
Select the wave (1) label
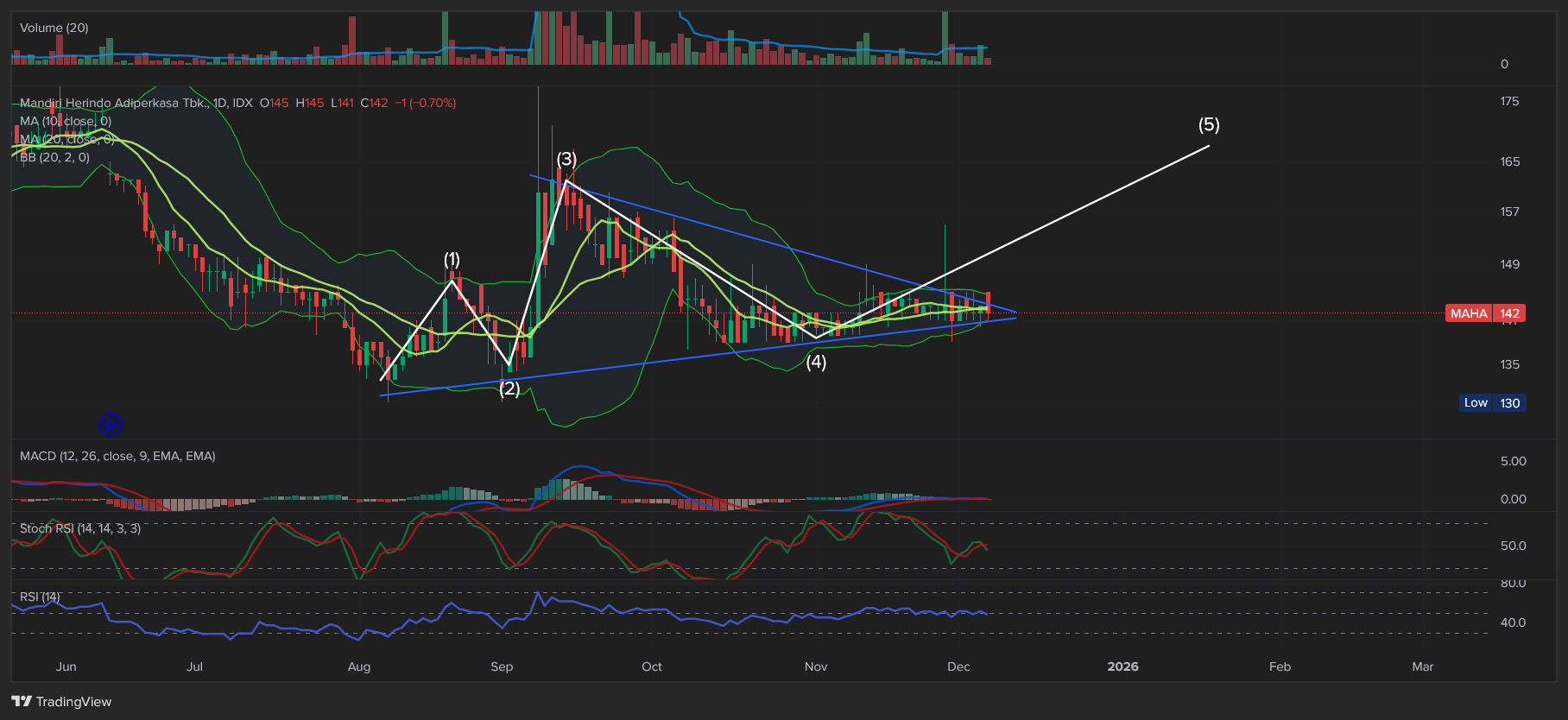click(452, 259)
